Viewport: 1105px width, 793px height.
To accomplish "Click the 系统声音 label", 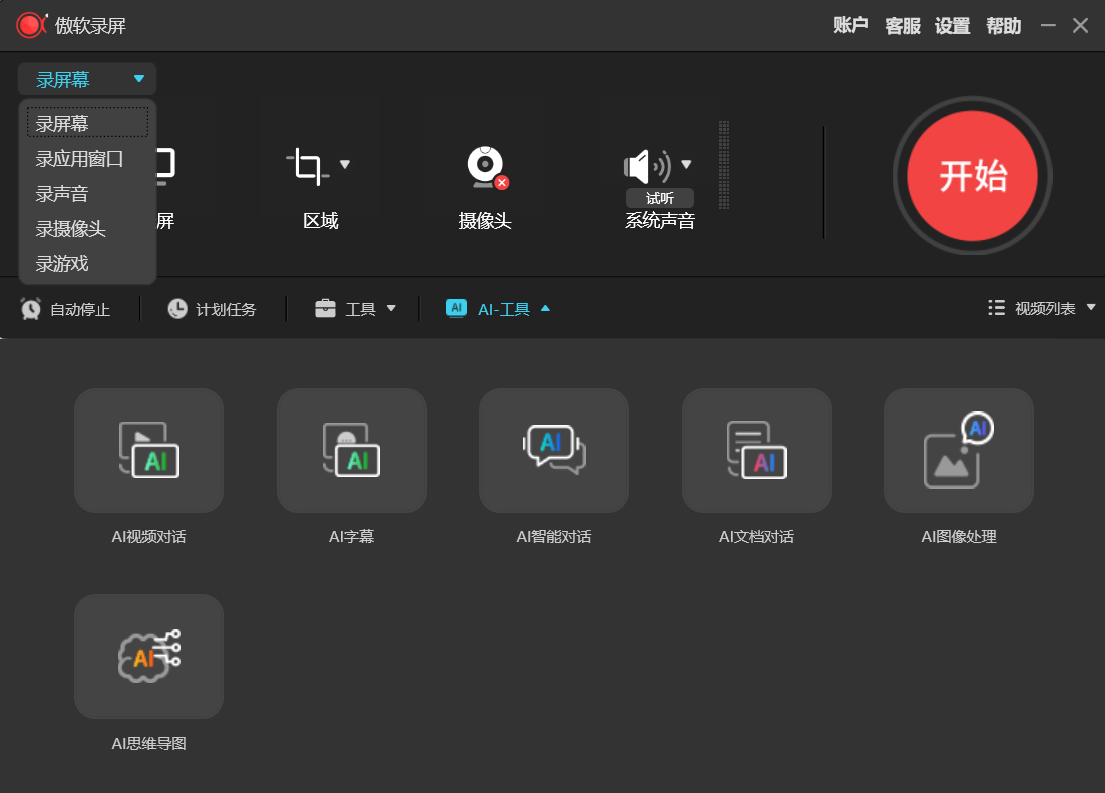I will (x=660, y=221).
